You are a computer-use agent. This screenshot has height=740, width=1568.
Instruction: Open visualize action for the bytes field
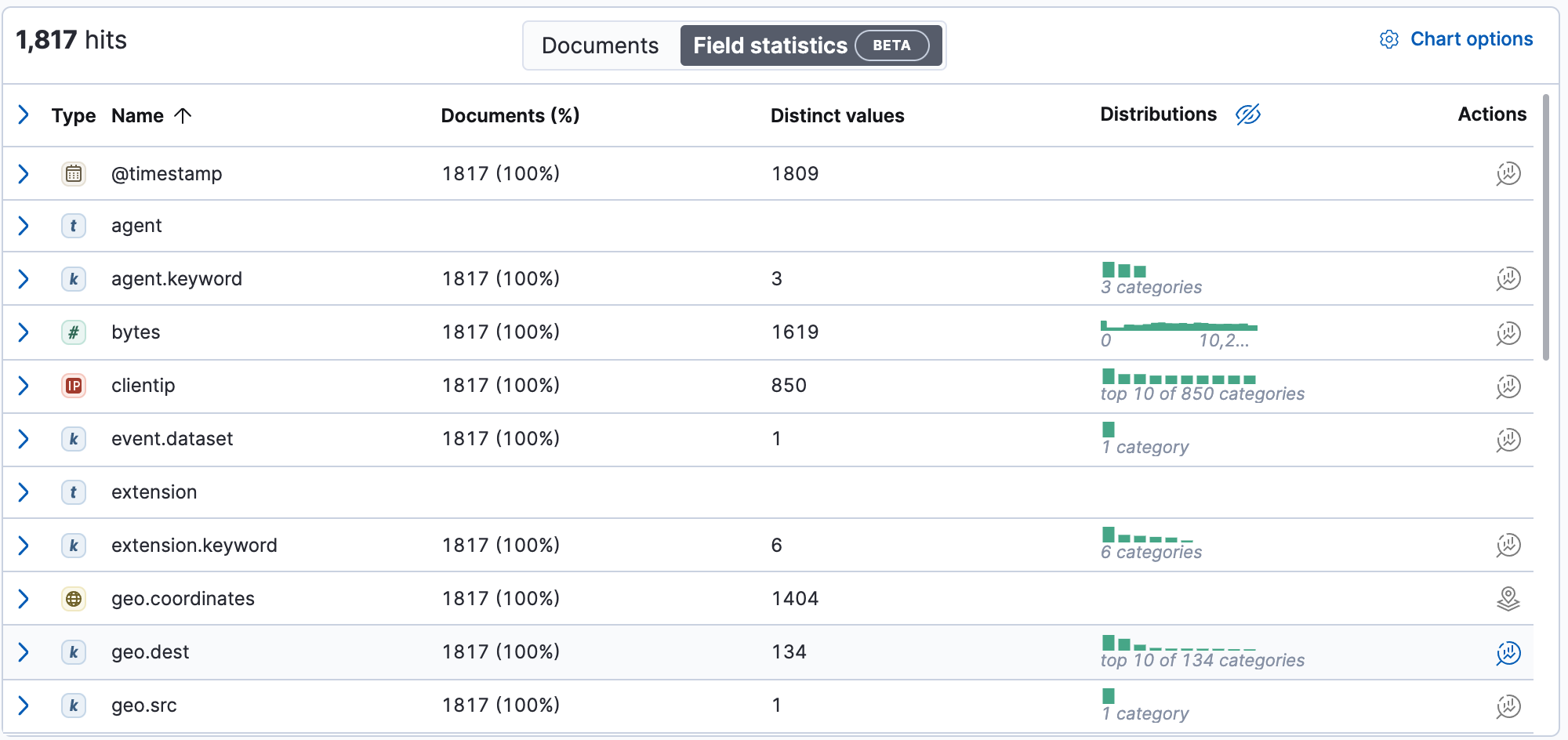1508,332
